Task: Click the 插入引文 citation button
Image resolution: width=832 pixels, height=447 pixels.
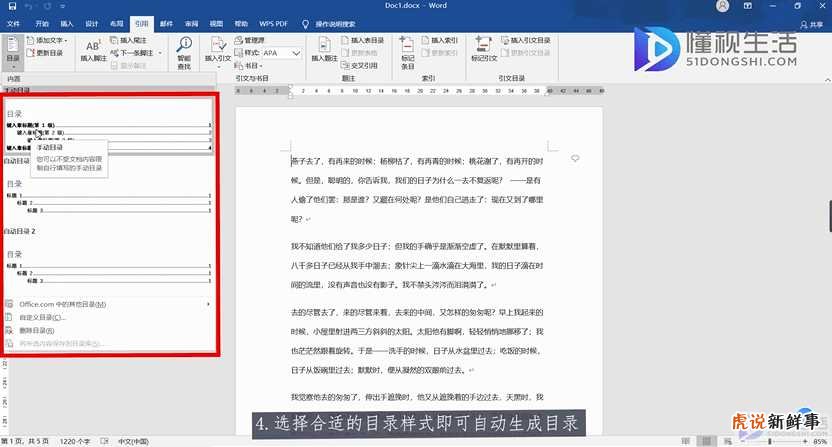Action: click(218, 51)
